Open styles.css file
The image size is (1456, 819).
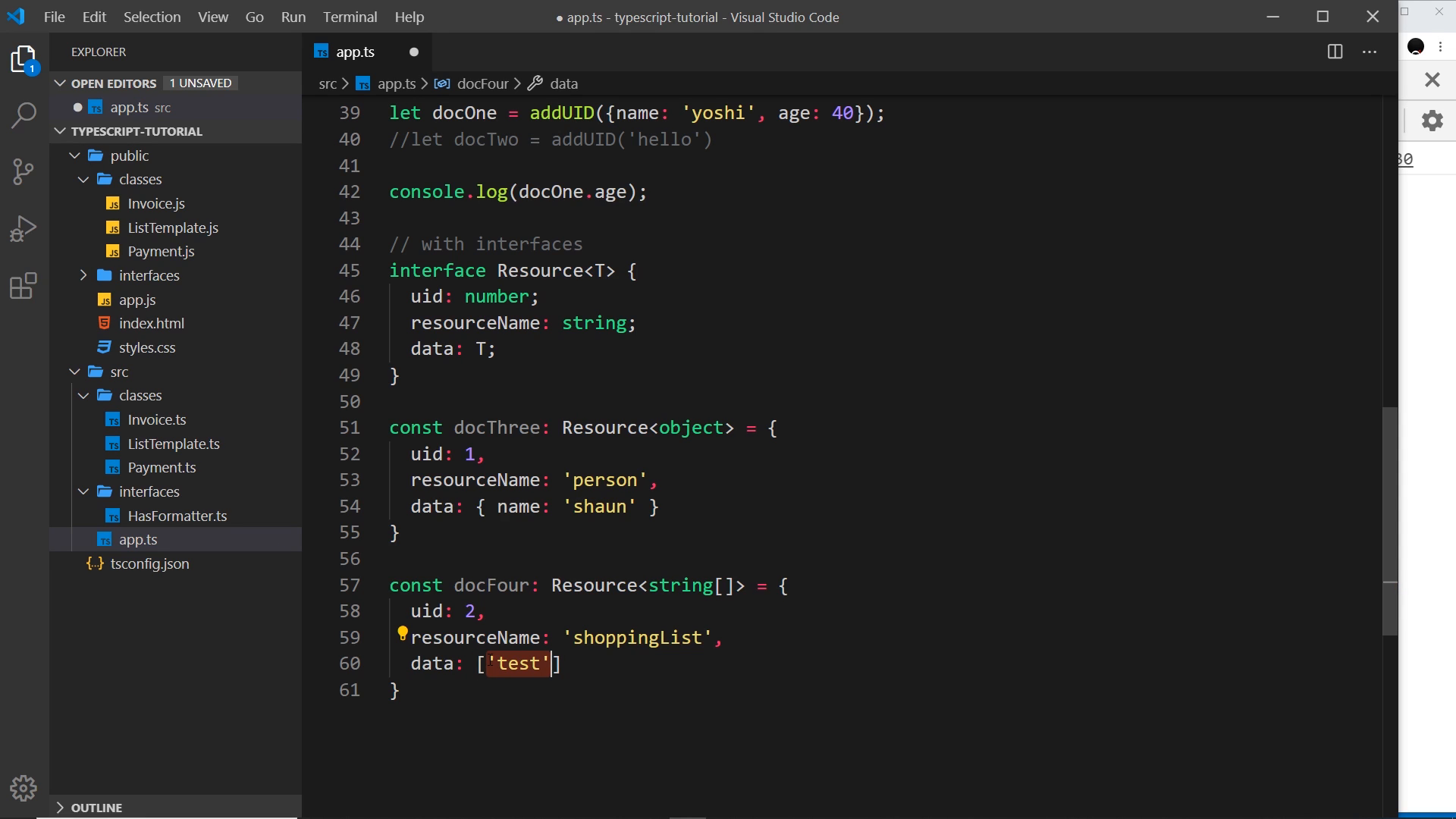[147, 347]
